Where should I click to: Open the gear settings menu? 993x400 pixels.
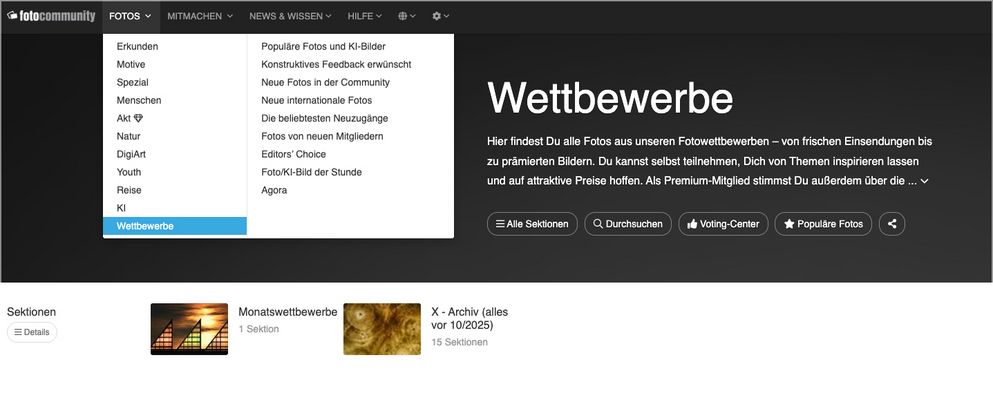click(440, 16)
